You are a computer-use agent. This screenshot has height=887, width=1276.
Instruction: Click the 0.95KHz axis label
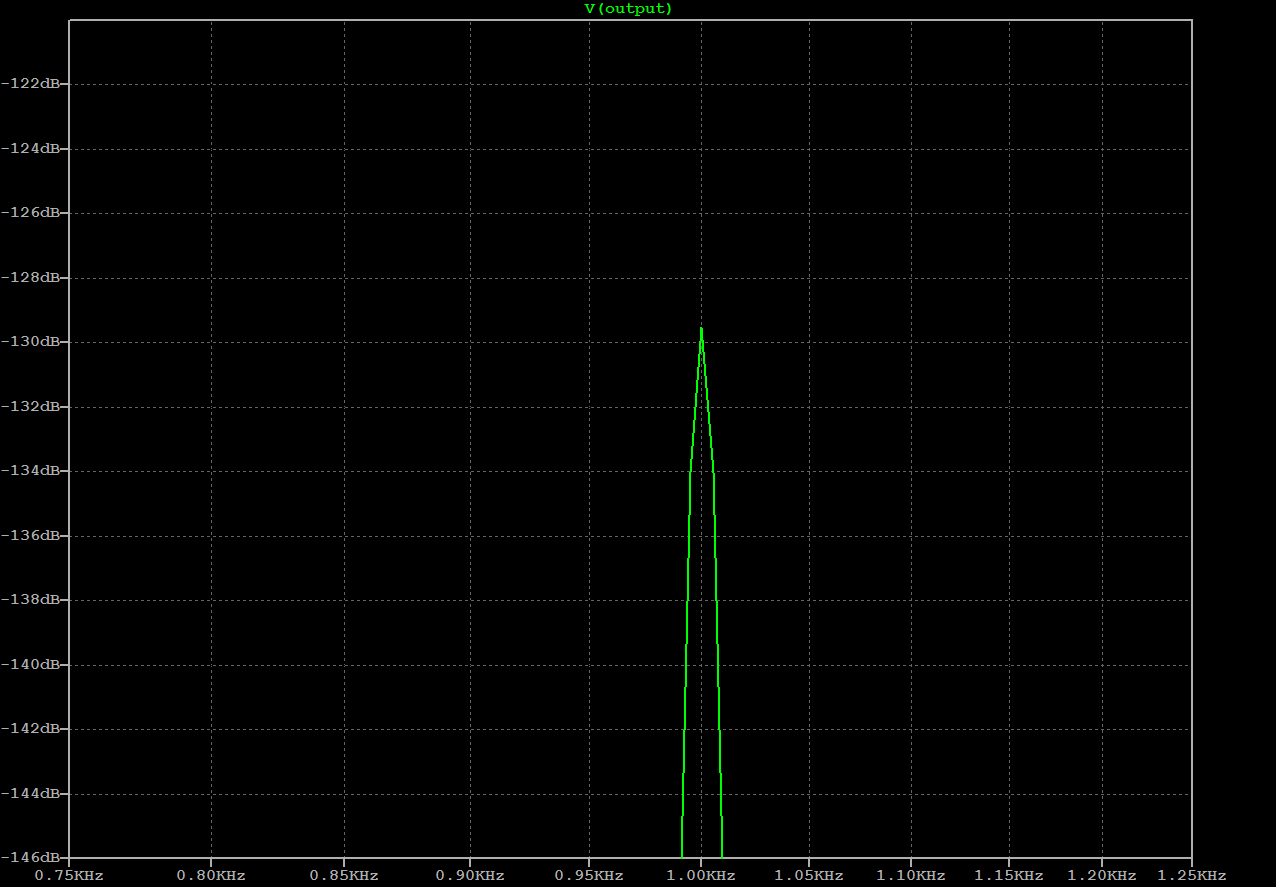click(588, 875)
